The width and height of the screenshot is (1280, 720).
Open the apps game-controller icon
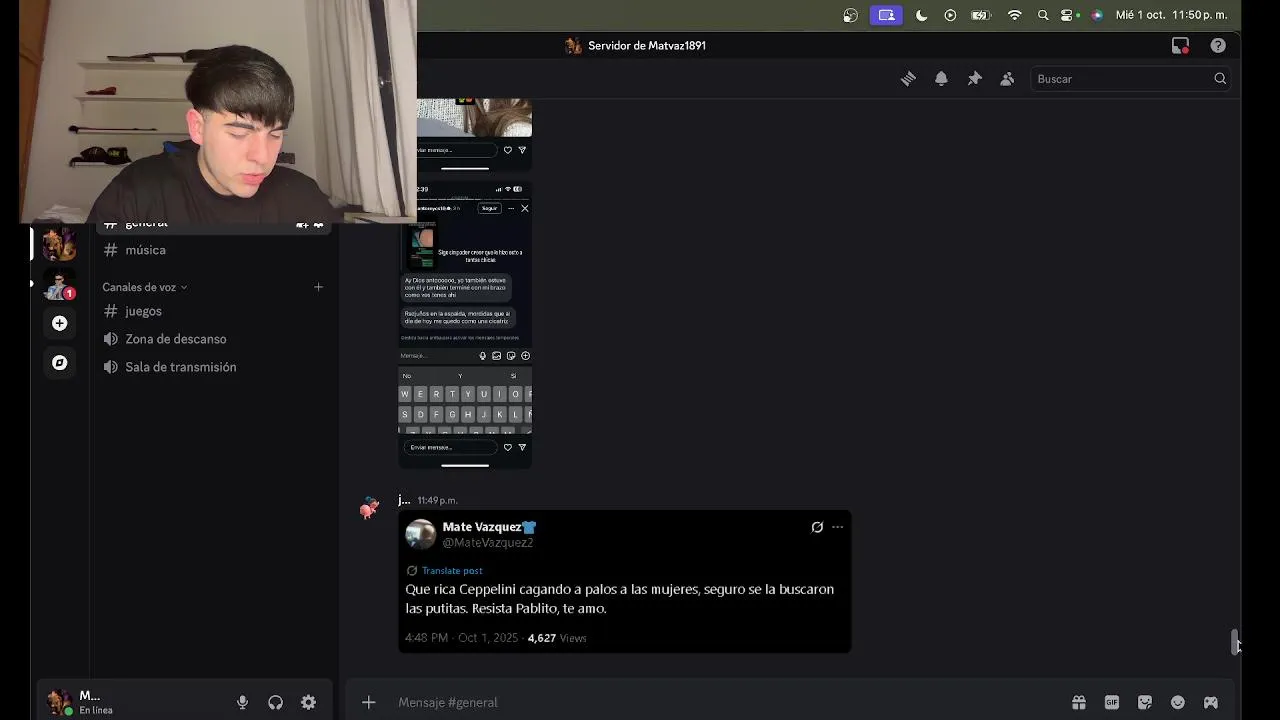[1211, 702]
